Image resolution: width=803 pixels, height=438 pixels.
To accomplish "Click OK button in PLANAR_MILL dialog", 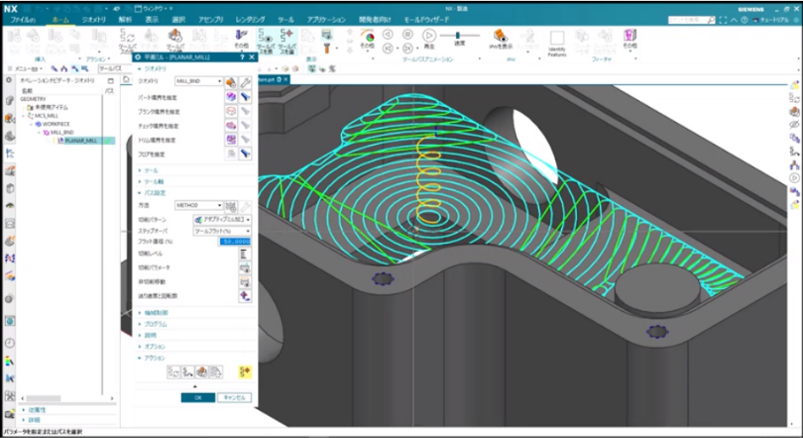I will coord(198,398).
